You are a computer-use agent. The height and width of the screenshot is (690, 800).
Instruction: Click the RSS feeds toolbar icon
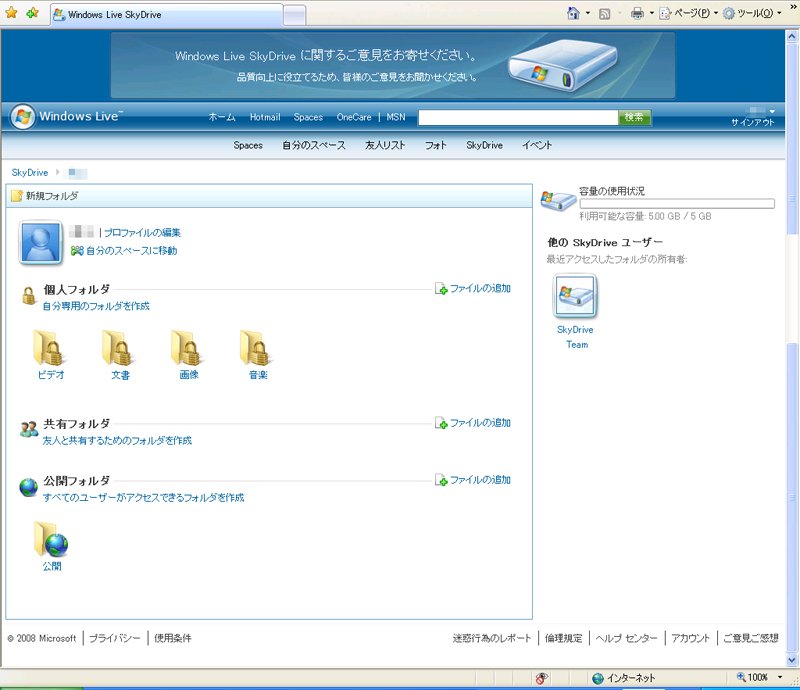pos(605,14)
